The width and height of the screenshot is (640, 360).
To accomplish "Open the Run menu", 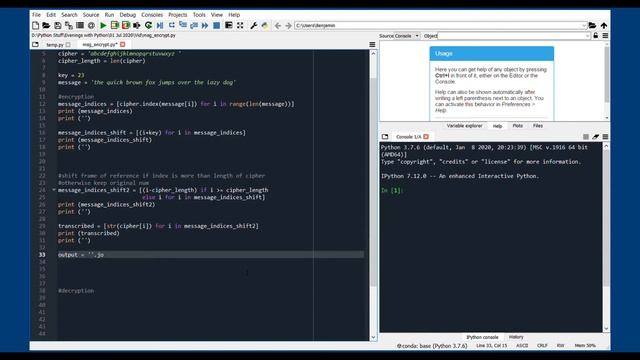I will click(109, 15).
